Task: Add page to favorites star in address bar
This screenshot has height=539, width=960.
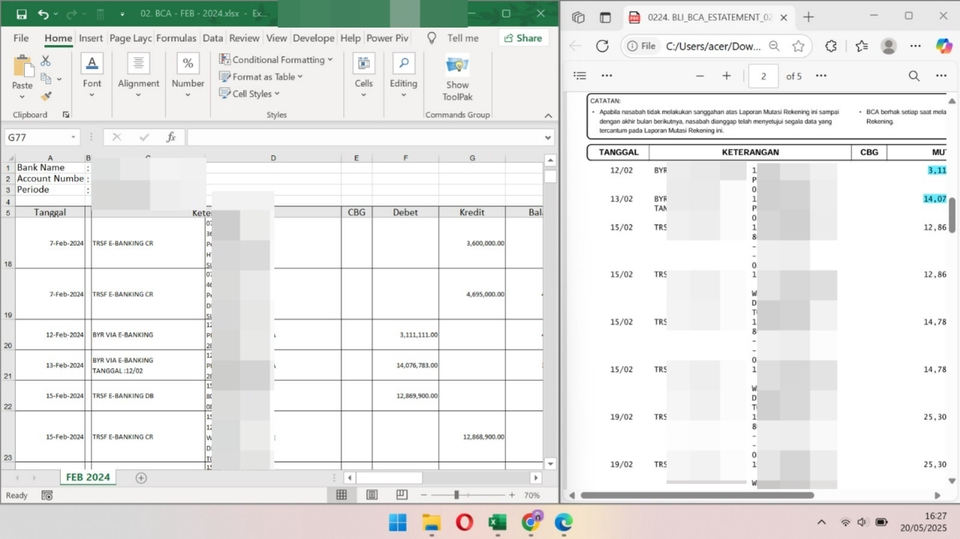Action: [798, 46]
